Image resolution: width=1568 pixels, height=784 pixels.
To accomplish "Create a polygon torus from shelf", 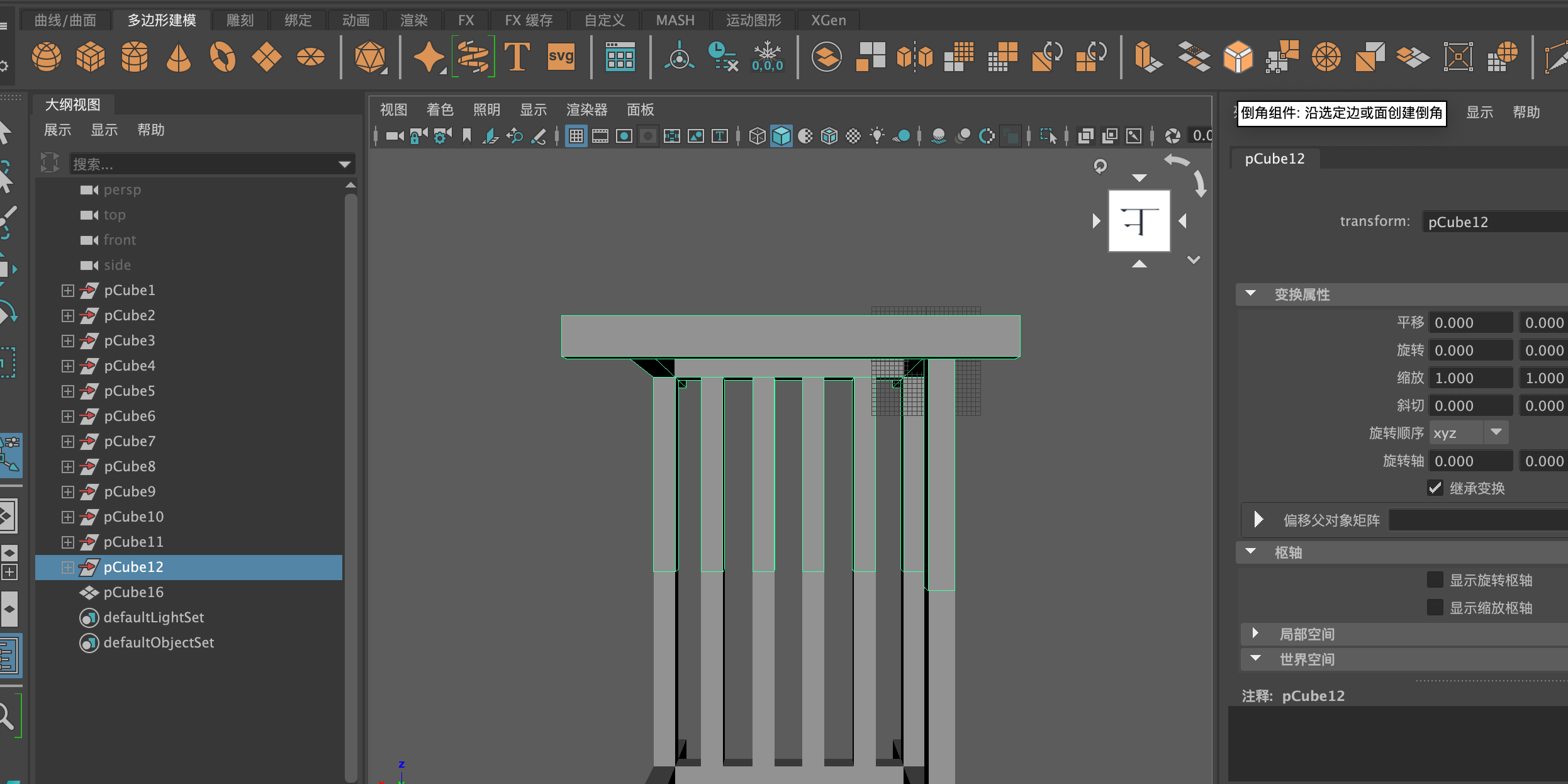I will tap(223, 57).
